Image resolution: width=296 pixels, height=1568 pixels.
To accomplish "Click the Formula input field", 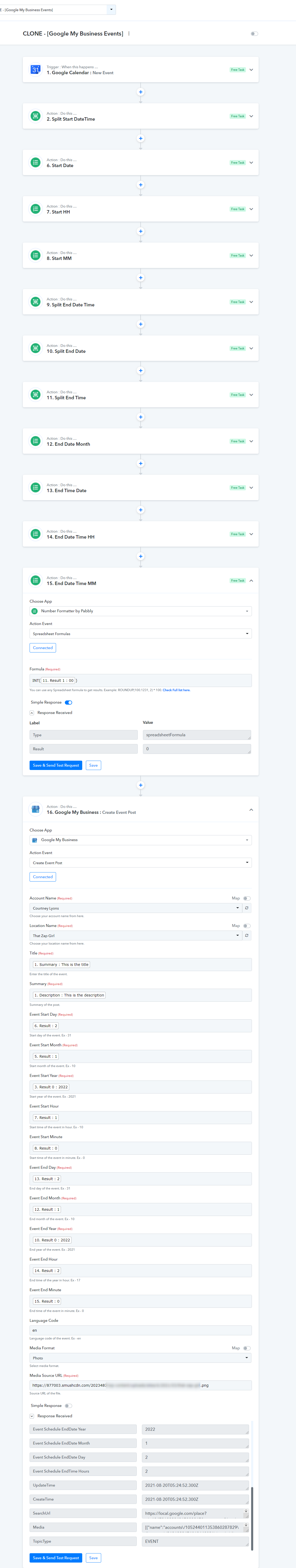I will tap(141, 680).
